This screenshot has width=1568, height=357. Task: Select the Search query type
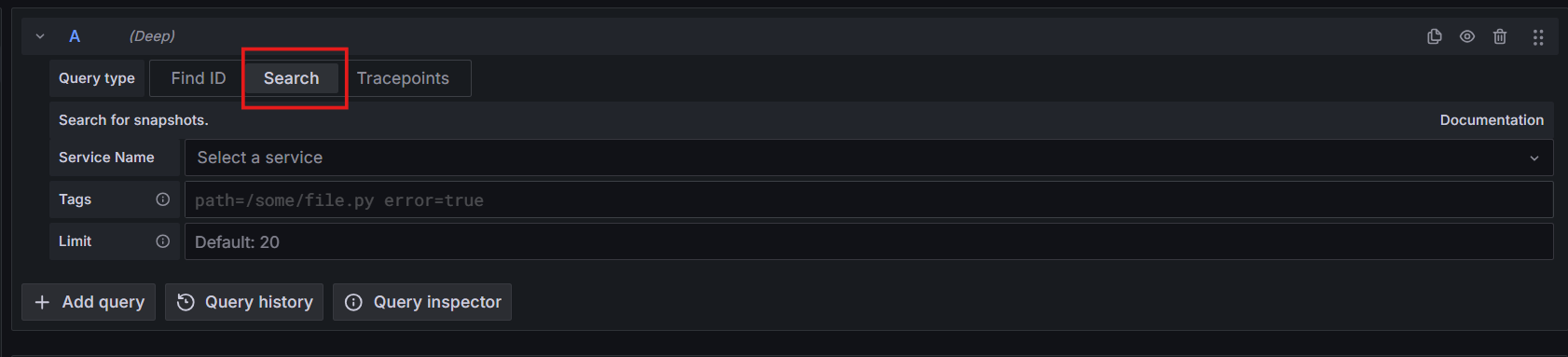point(291,78)
